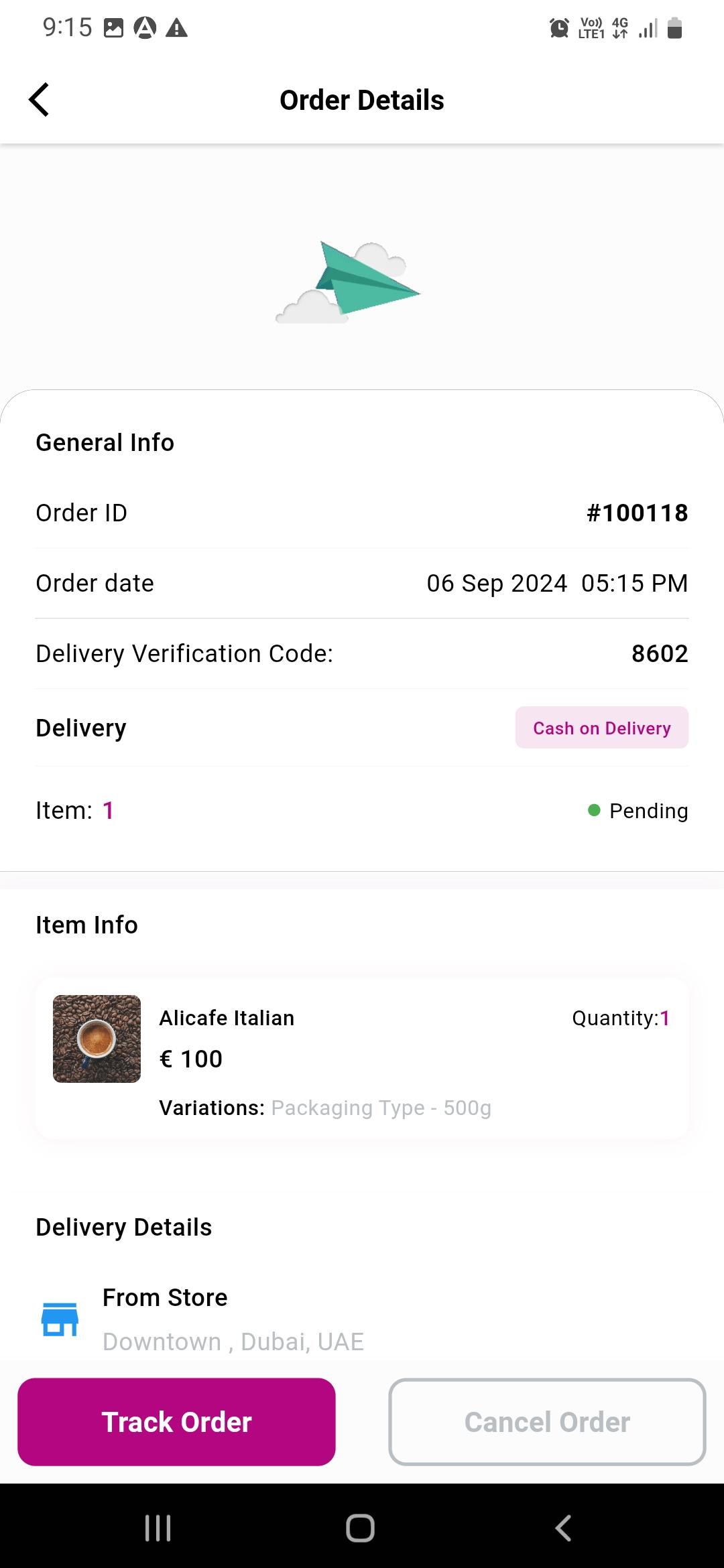Select the store icon beside From Store
This screenshot has width=724, height=1568.
[x=59, y=1318]
